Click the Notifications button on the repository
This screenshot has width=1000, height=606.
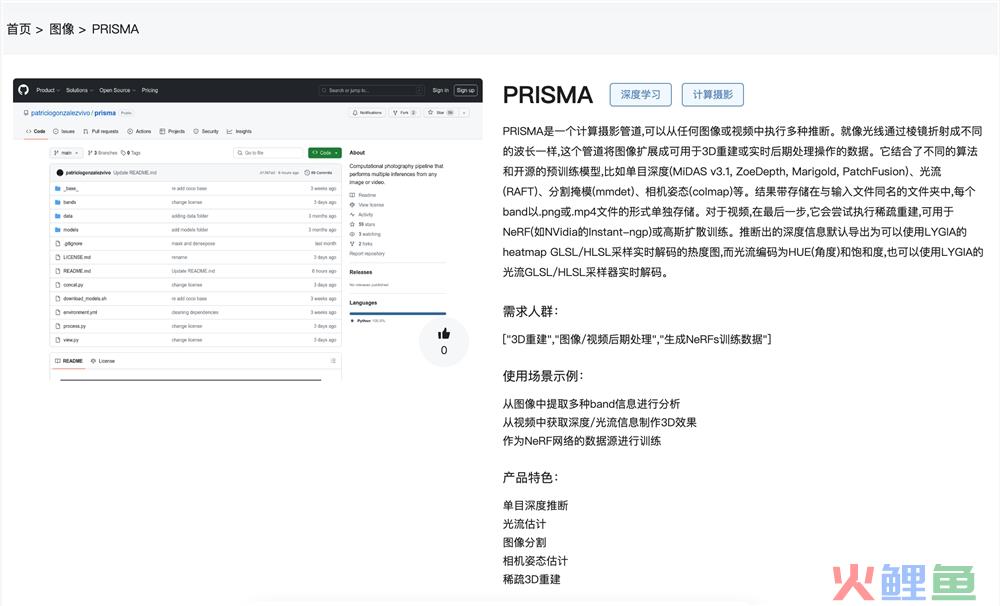coord(367,113)
